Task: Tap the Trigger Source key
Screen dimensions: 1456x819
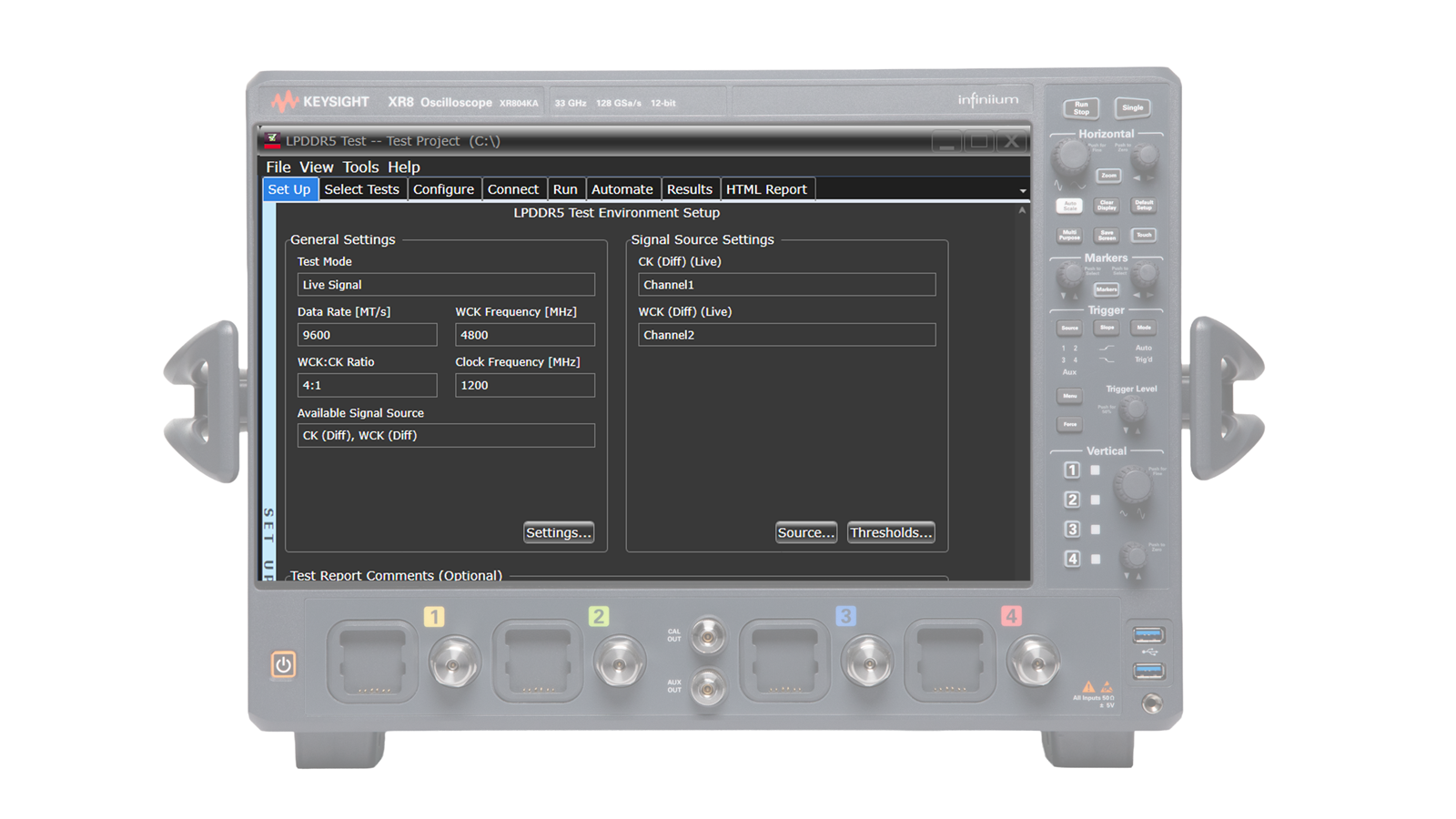Action: tap(1070, 328)
